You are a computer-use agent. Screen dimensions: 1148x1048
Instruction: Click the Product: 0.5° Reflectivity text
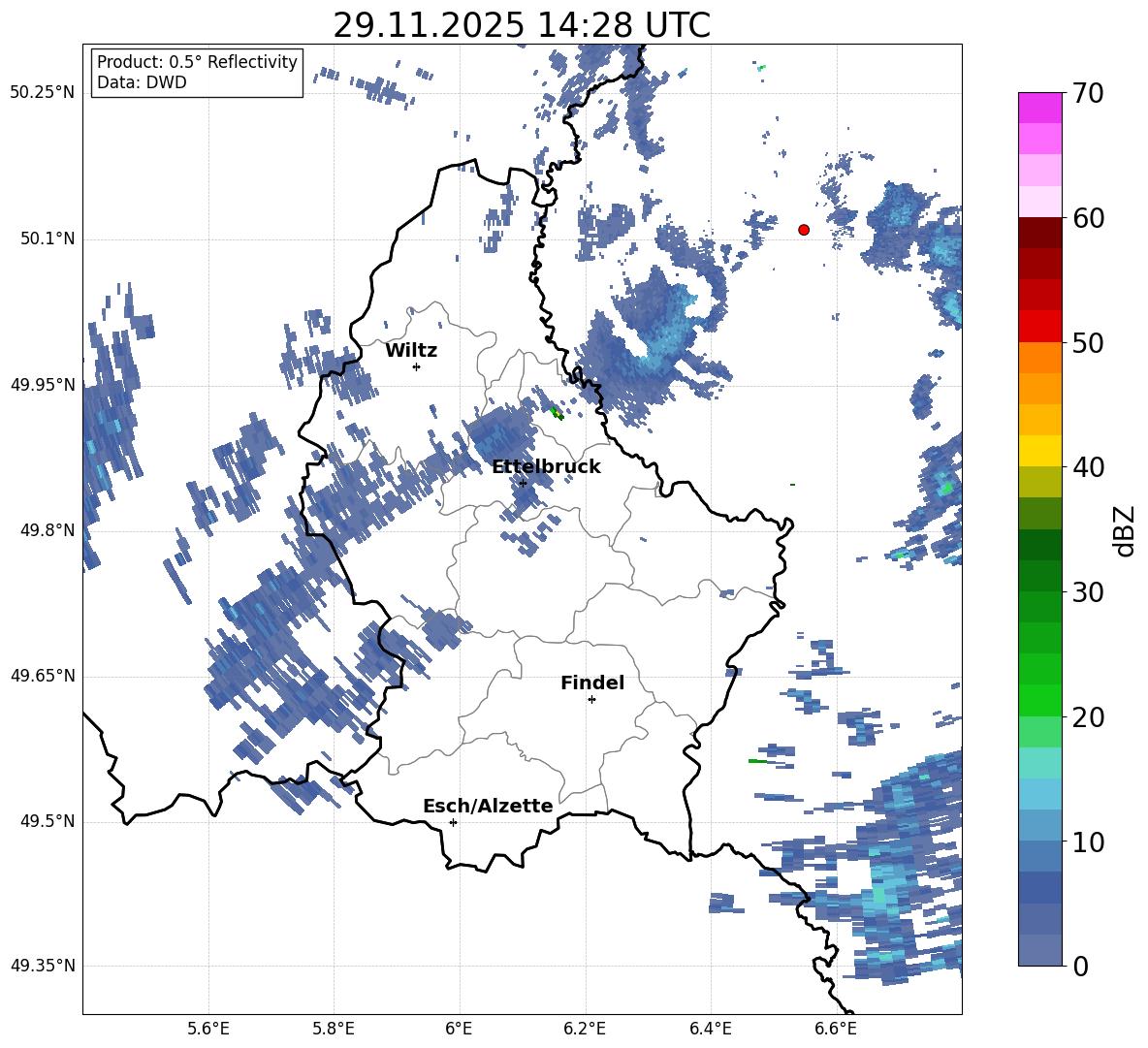(x=197, y=62)
